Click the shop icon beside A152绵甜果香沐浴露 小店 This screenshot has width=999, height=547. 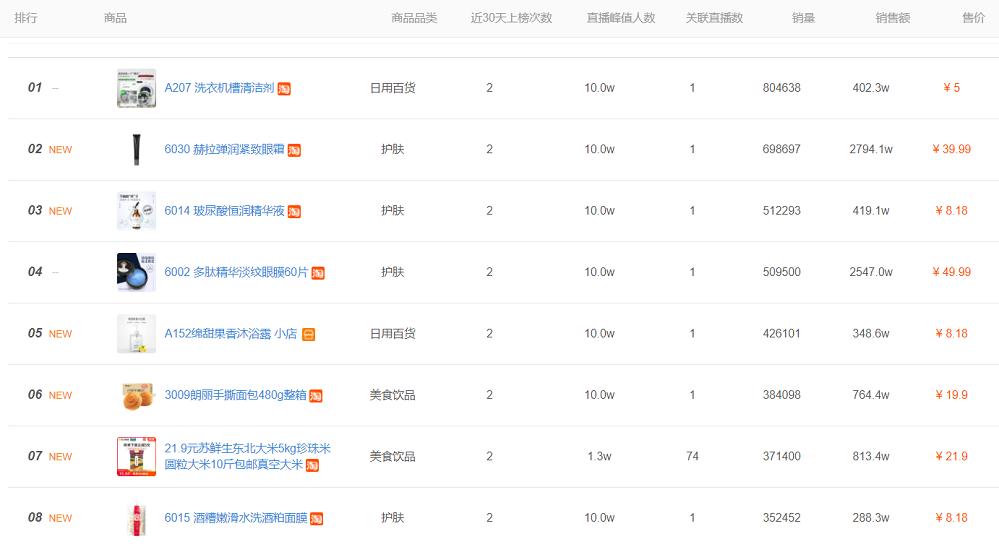click(x=308, y=334)
